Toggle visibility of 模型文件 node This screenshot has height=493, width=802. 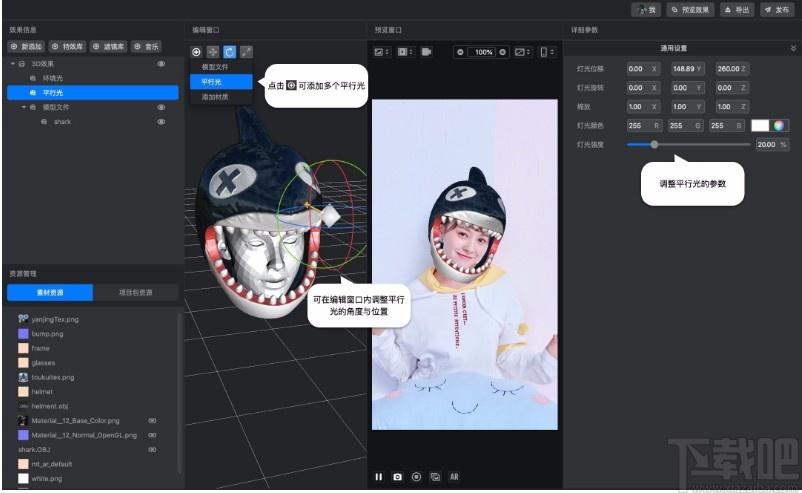pos(161,107)
